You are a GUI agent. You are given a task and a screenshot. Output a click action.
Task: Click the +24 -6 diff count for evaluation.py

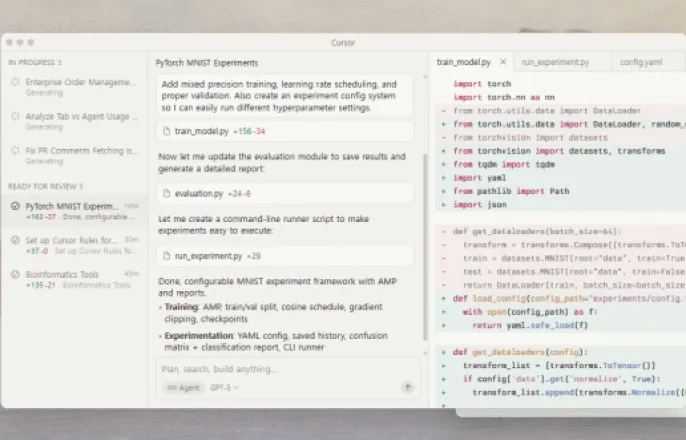[x=239, y=194]
